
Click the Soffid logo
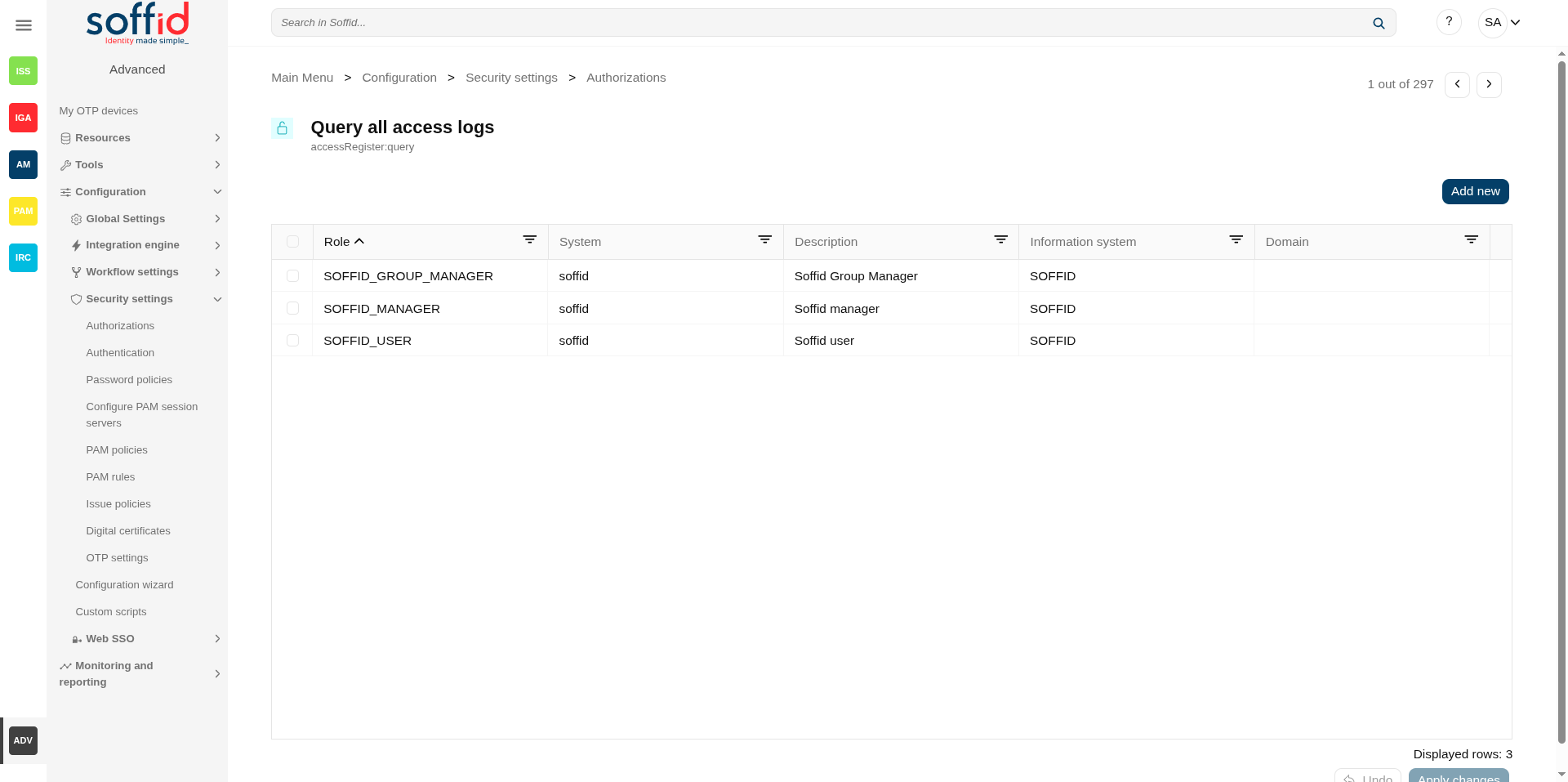137,23
